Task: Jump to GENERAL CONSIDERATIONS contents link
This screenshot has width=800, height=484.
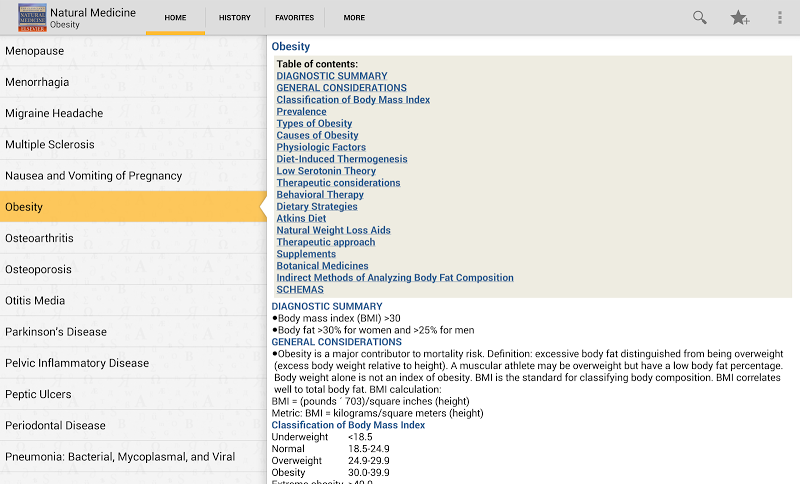Action: click(341, 88)
